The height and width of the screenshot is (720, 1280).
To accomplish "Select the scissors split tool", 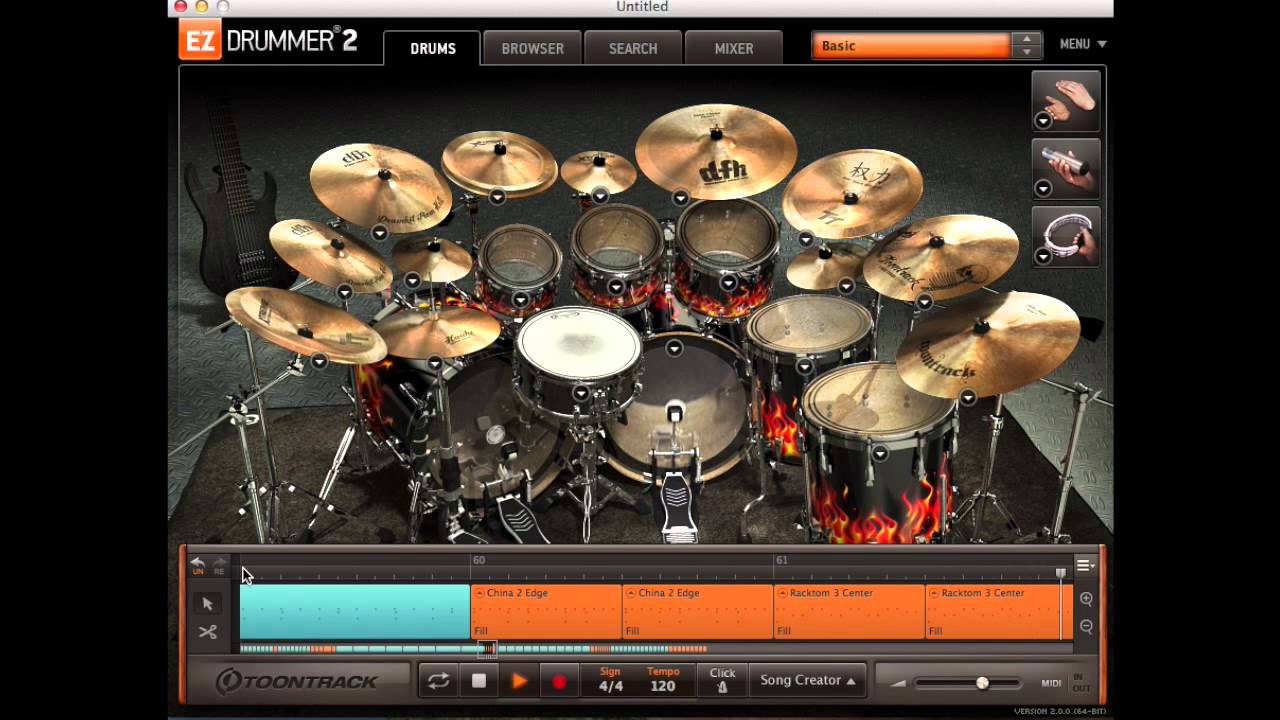I will 207,632.
